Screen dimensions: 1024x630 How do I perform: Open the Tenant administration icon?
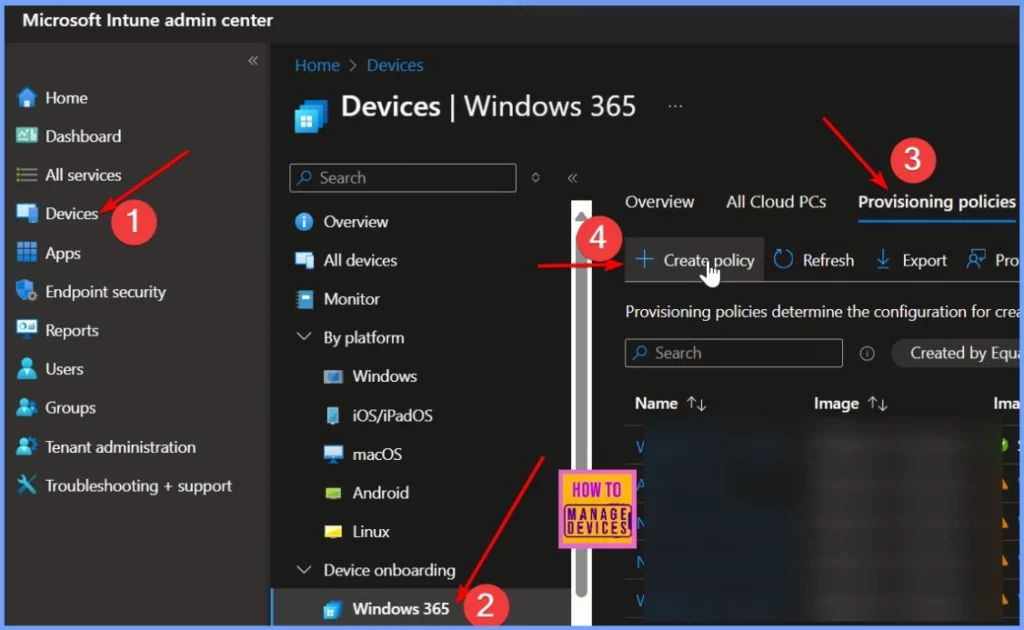coord(27,447)
